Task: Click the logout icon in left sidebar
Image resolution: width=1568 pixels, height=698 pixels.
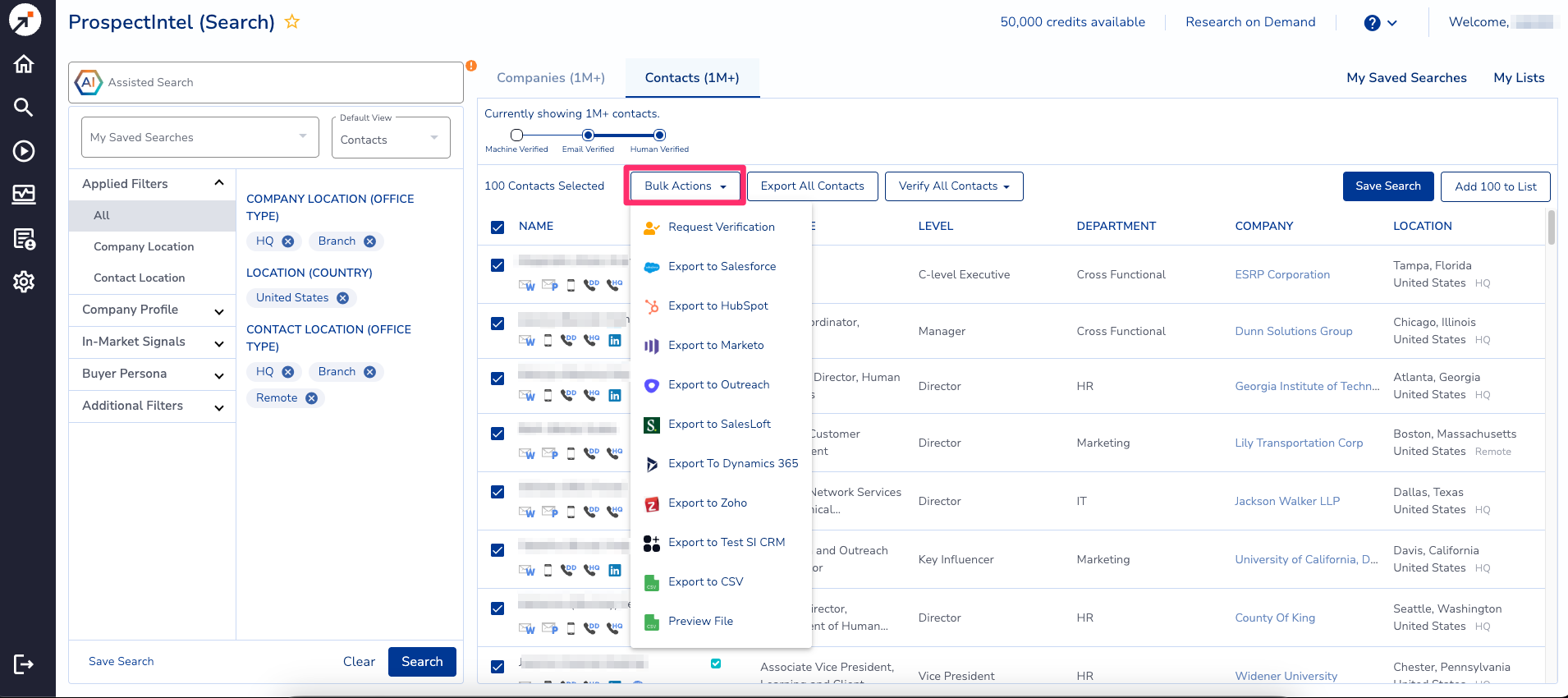Action: pyautogui.click(x=24, y=664)
